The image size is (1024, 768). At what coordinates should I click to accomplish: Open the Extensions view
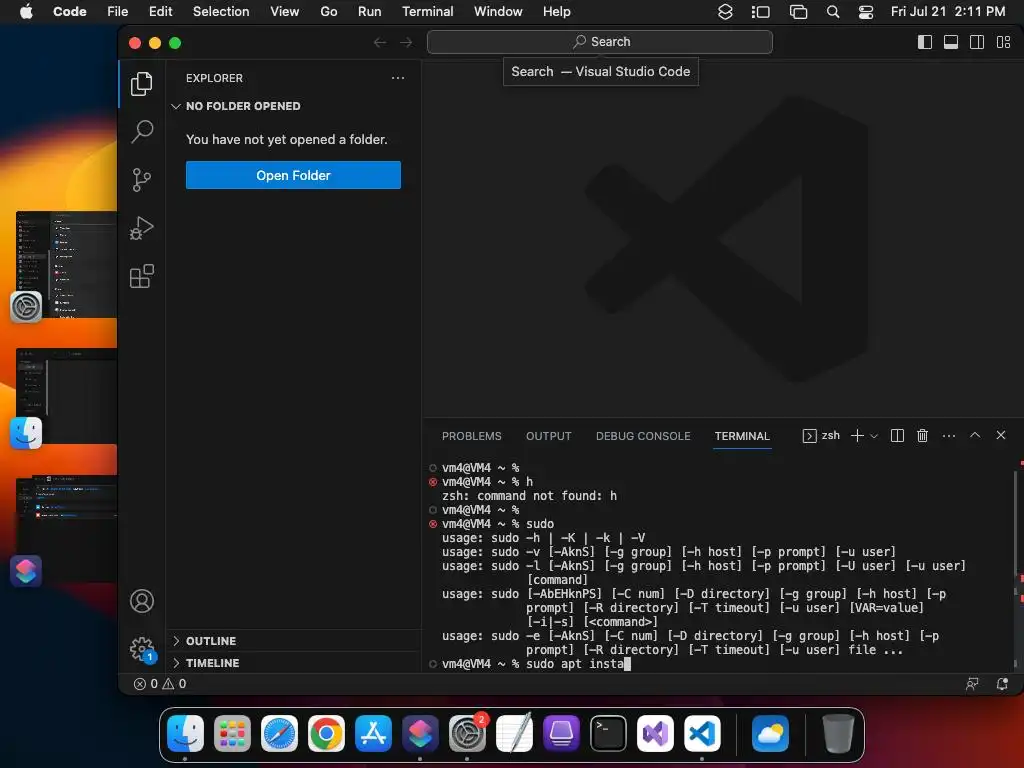141,276
